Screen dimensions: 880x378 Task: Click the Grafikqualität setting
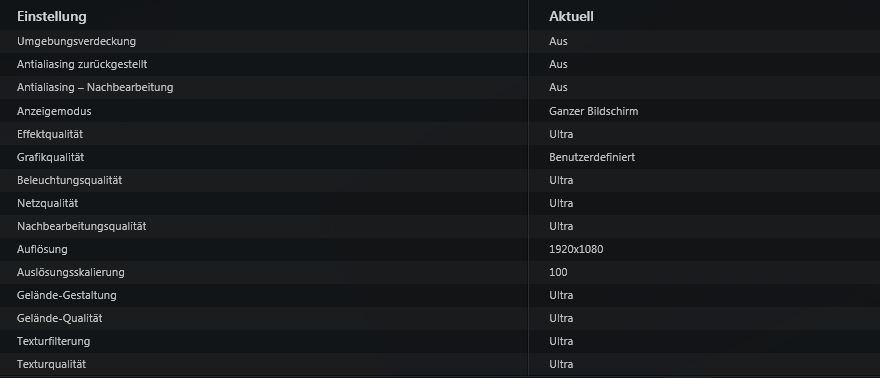click(x=51, y=157)
